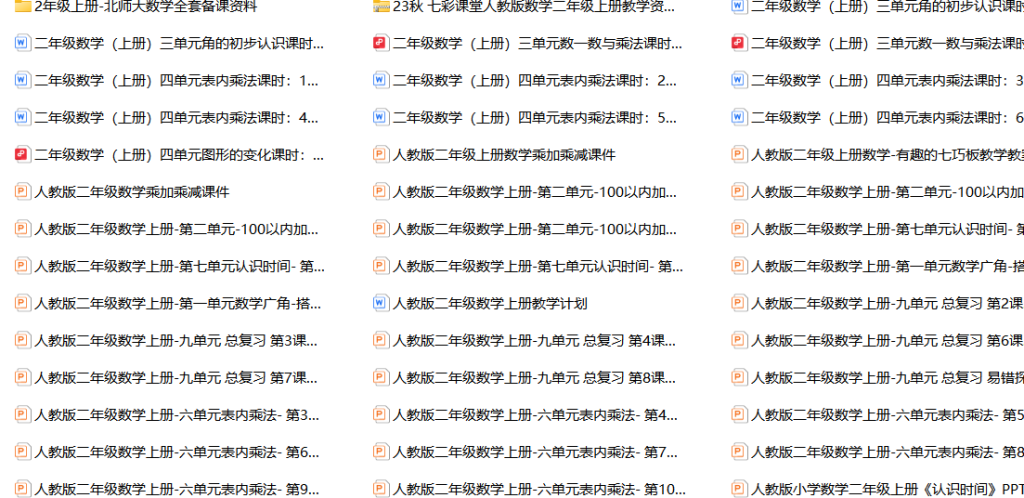
Task: Select file name 人教版二年级数学上册-六单元表内乘法- 第7...
Action: point(534,452)
